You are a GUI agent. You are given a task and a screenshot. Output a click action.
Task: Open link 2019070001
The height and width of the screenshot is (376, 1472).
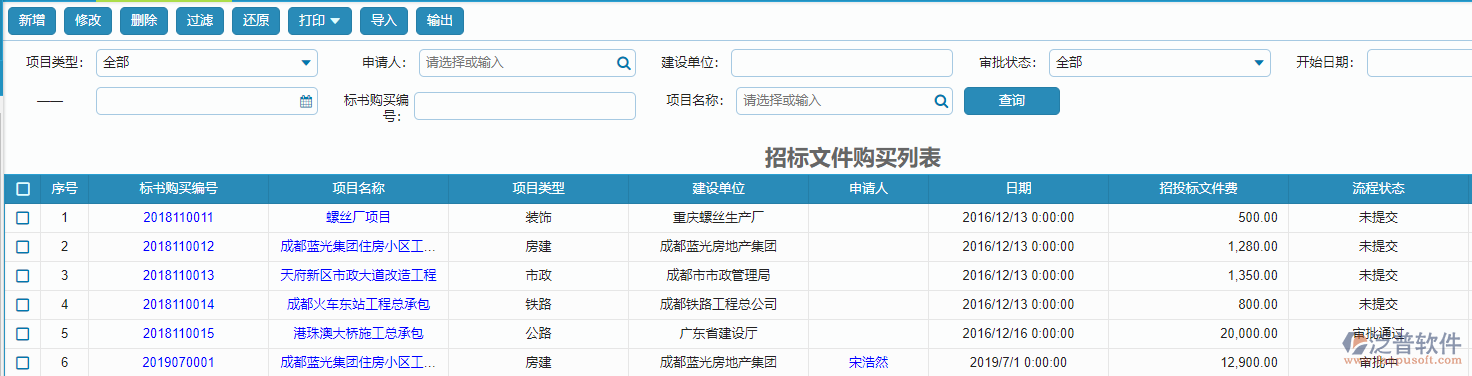click(179, 362)
